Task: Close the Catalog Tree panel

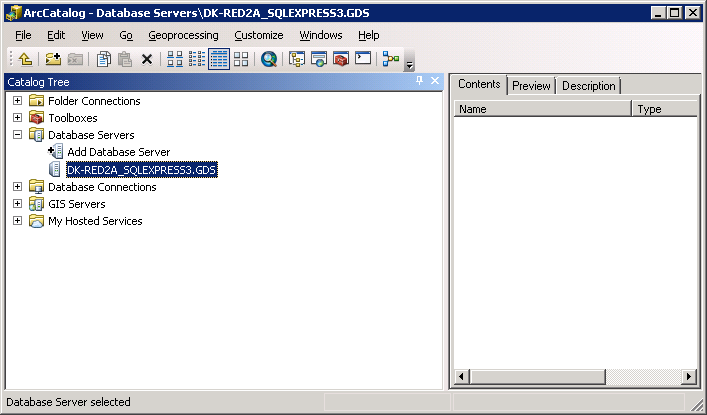Action: tap(435, 80)
